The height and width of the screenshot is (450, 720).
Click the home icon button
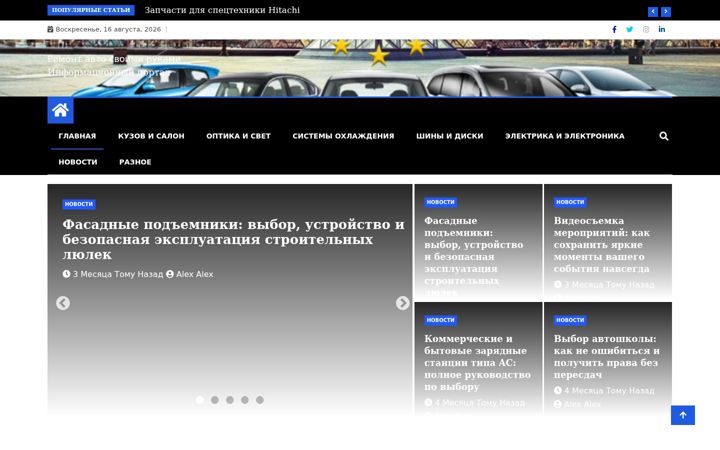(60, 110)
